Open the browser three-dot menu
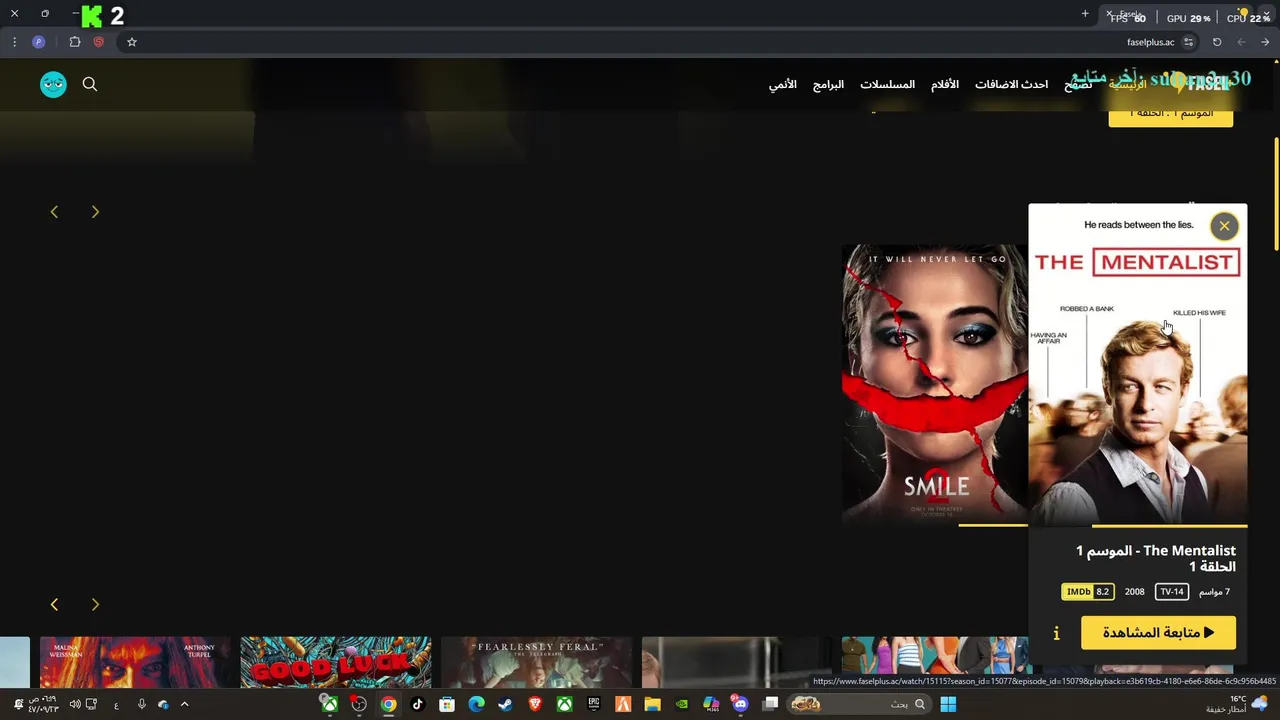 (x=14, y=42)
